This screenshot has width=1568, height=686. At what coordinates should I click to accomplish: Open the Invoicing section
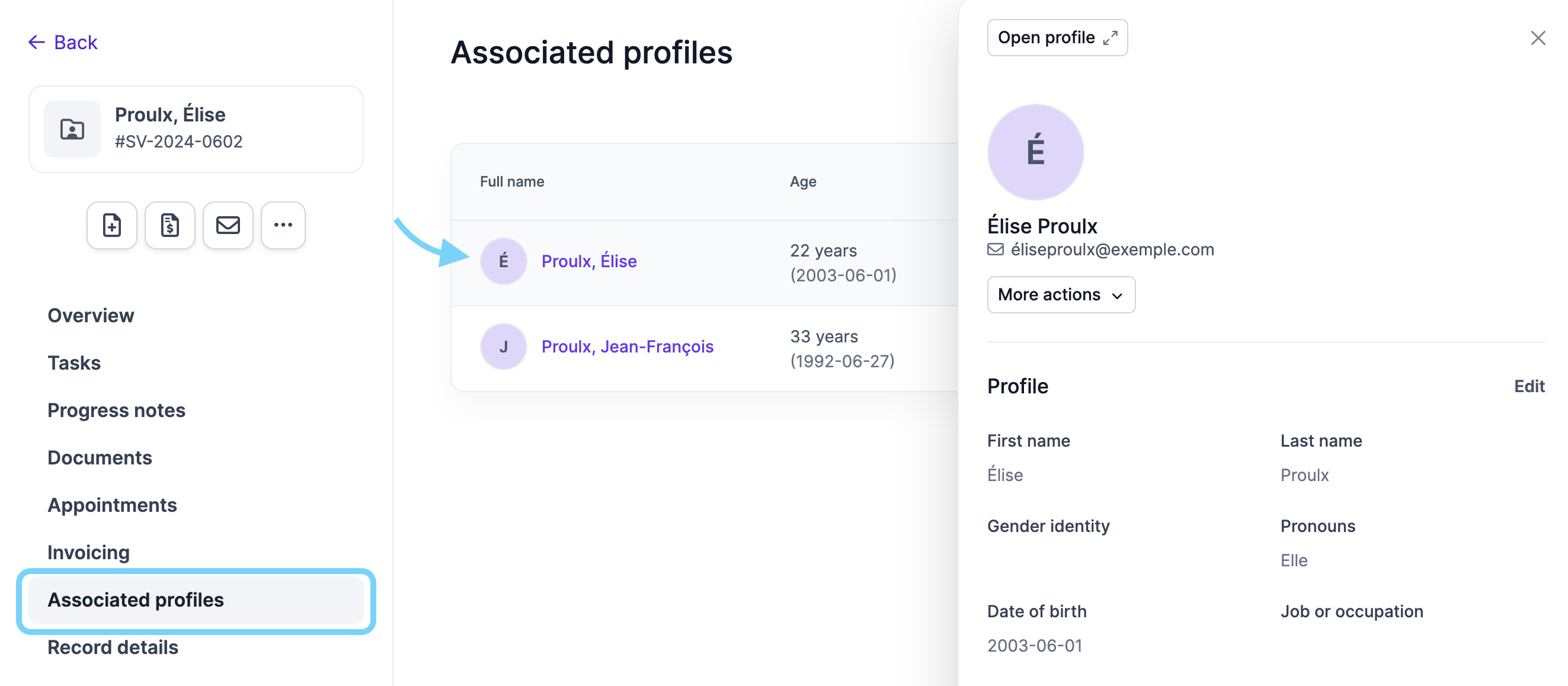[x=89, y=552]
